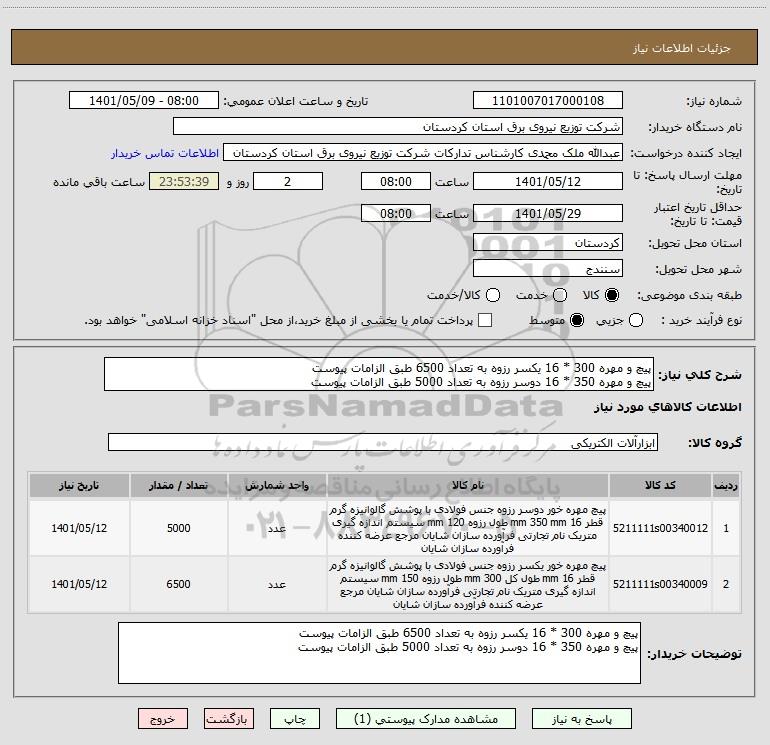Select the 'کالا' radio button

(x=612, y=295)
